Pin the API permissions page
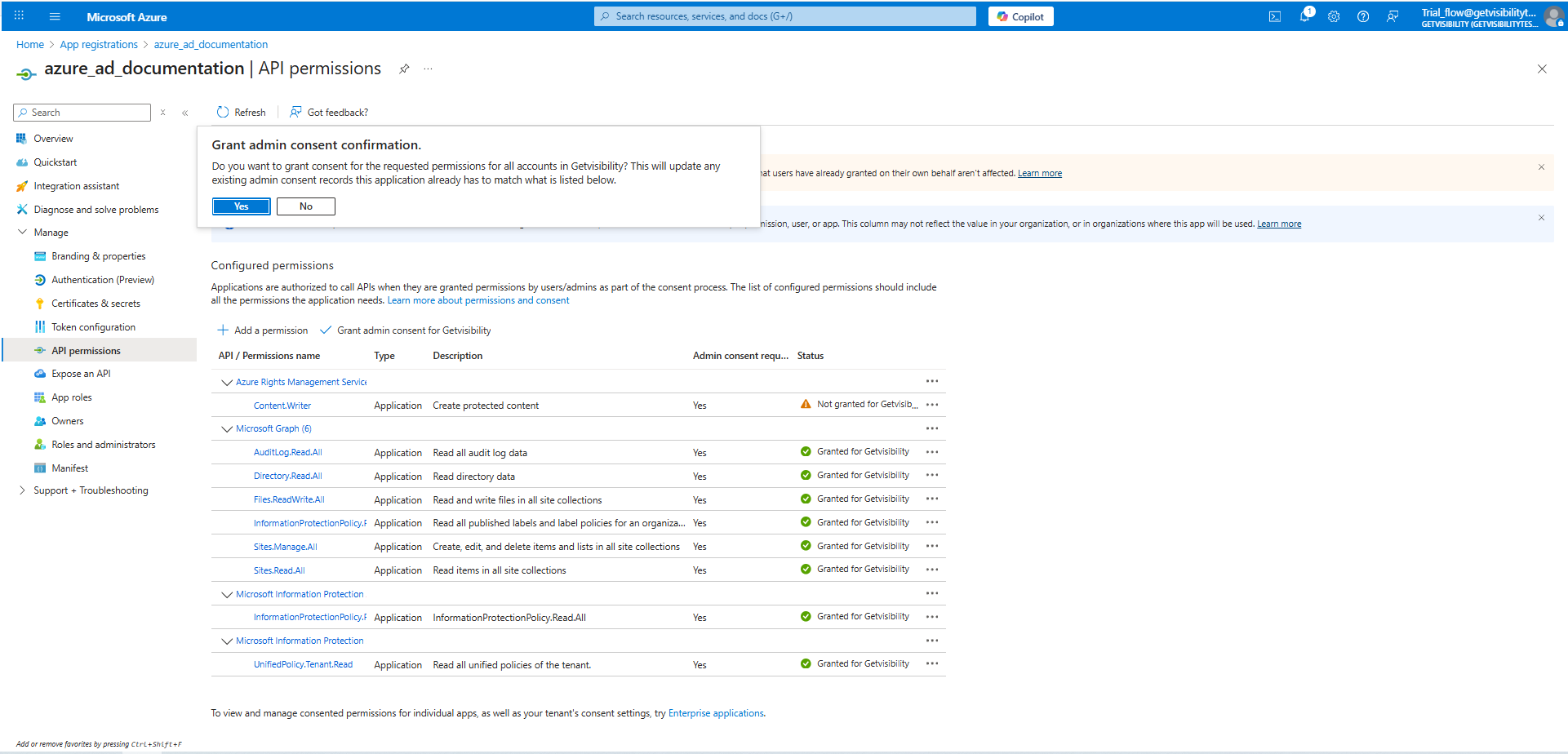 coord(404,69)
